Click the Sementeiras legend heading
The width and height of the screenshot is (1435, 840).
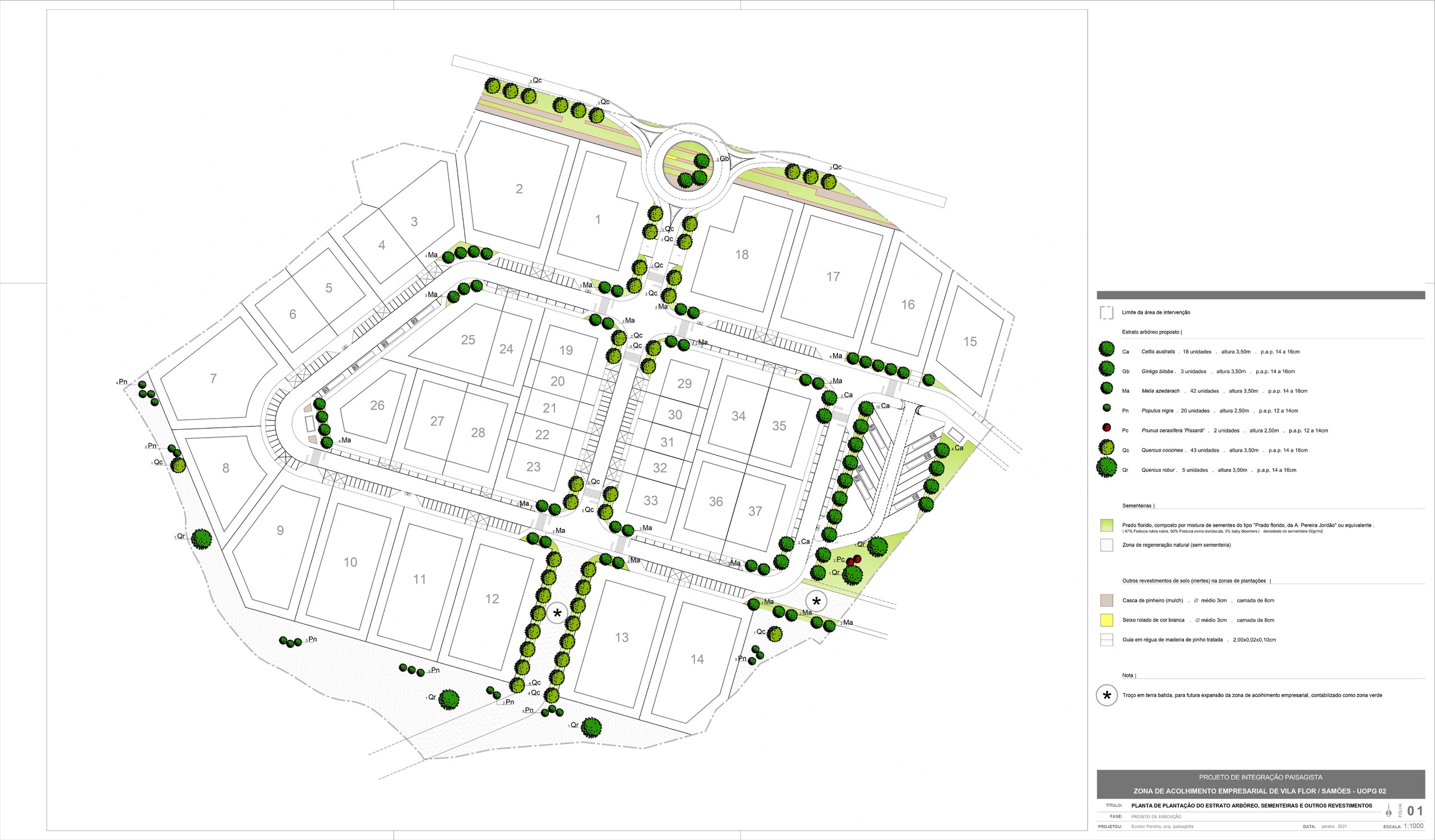(1137, 505)
